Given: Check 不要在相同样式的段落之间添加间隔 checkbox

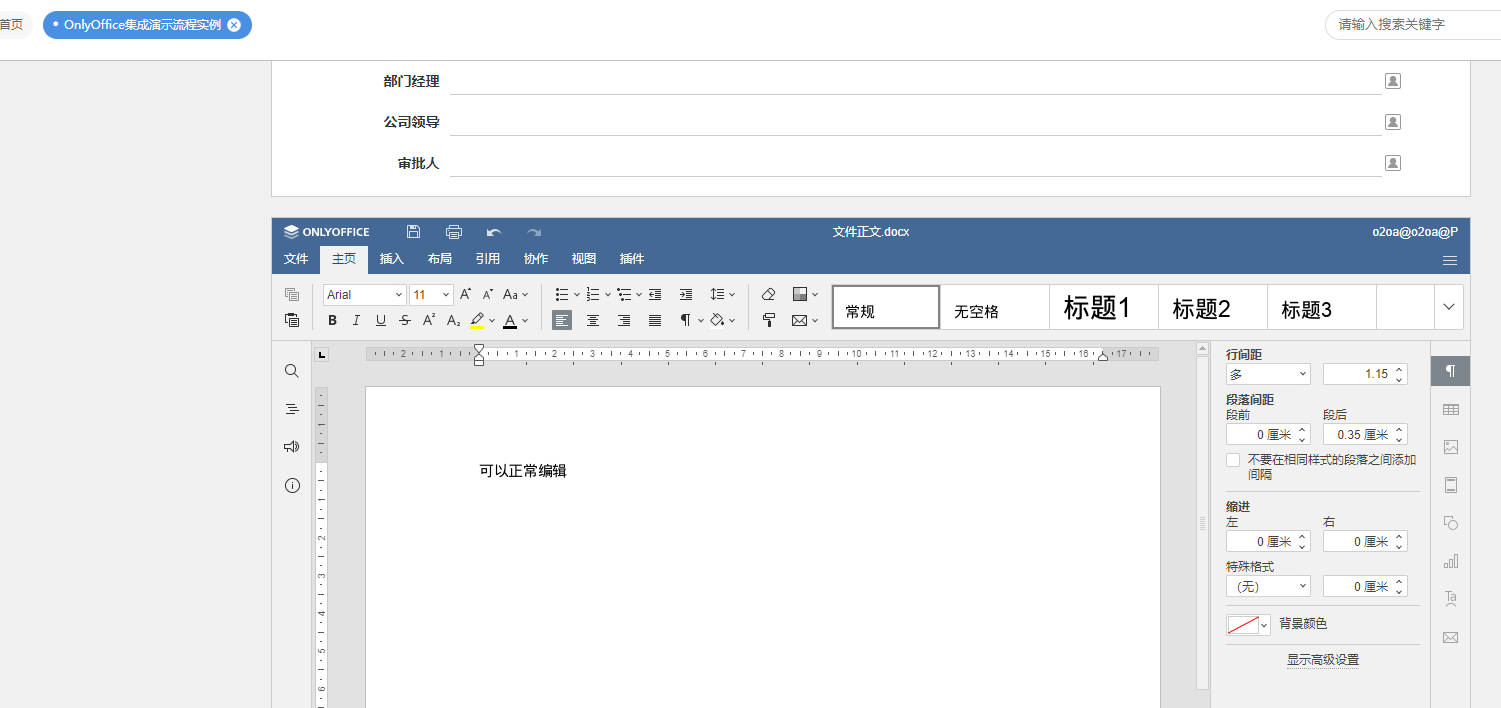Looking at the screenshot, I should 1233,460.
